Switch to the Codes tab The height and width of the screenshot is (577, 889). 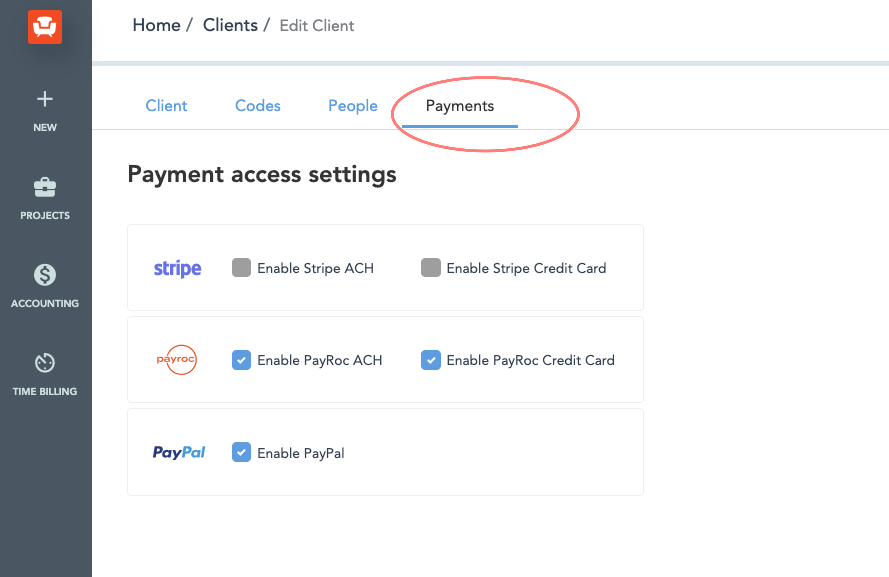tap(257, 105)
